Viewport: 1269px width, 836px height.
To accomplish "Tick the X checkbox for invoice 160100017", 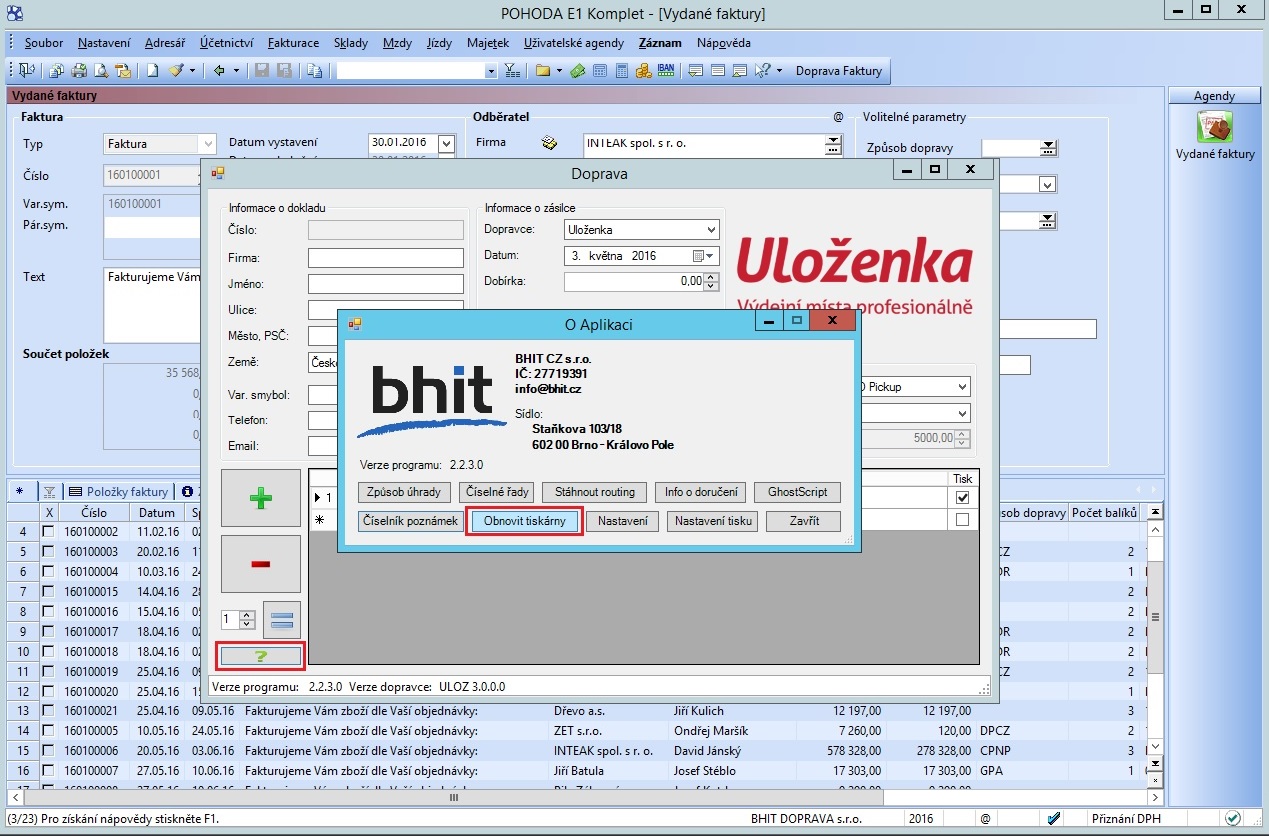I will 48,632.
